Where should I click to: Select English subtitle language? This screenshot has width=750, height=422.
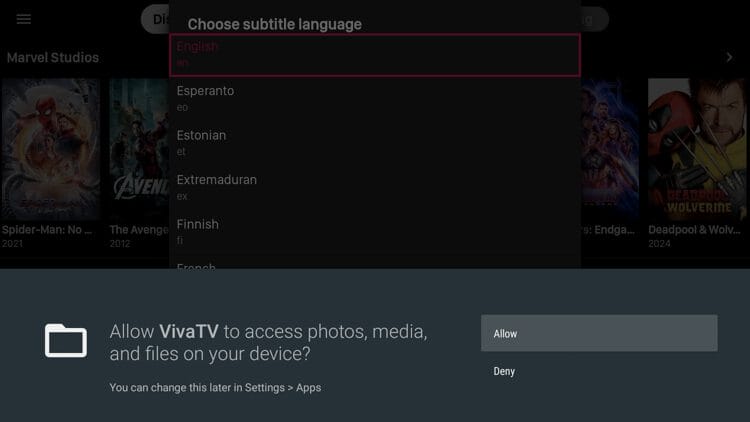coord(374,54)
